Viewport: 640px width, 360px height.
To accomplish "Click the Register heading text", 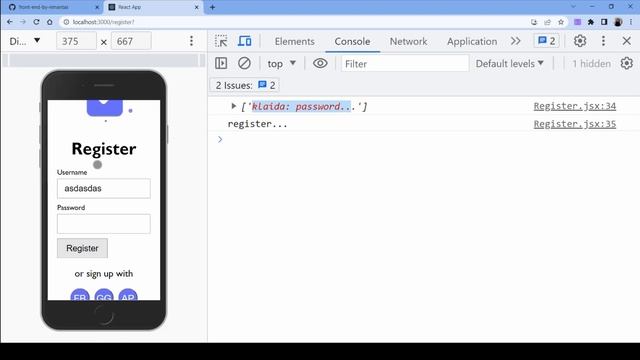I will tap(104, 149).
